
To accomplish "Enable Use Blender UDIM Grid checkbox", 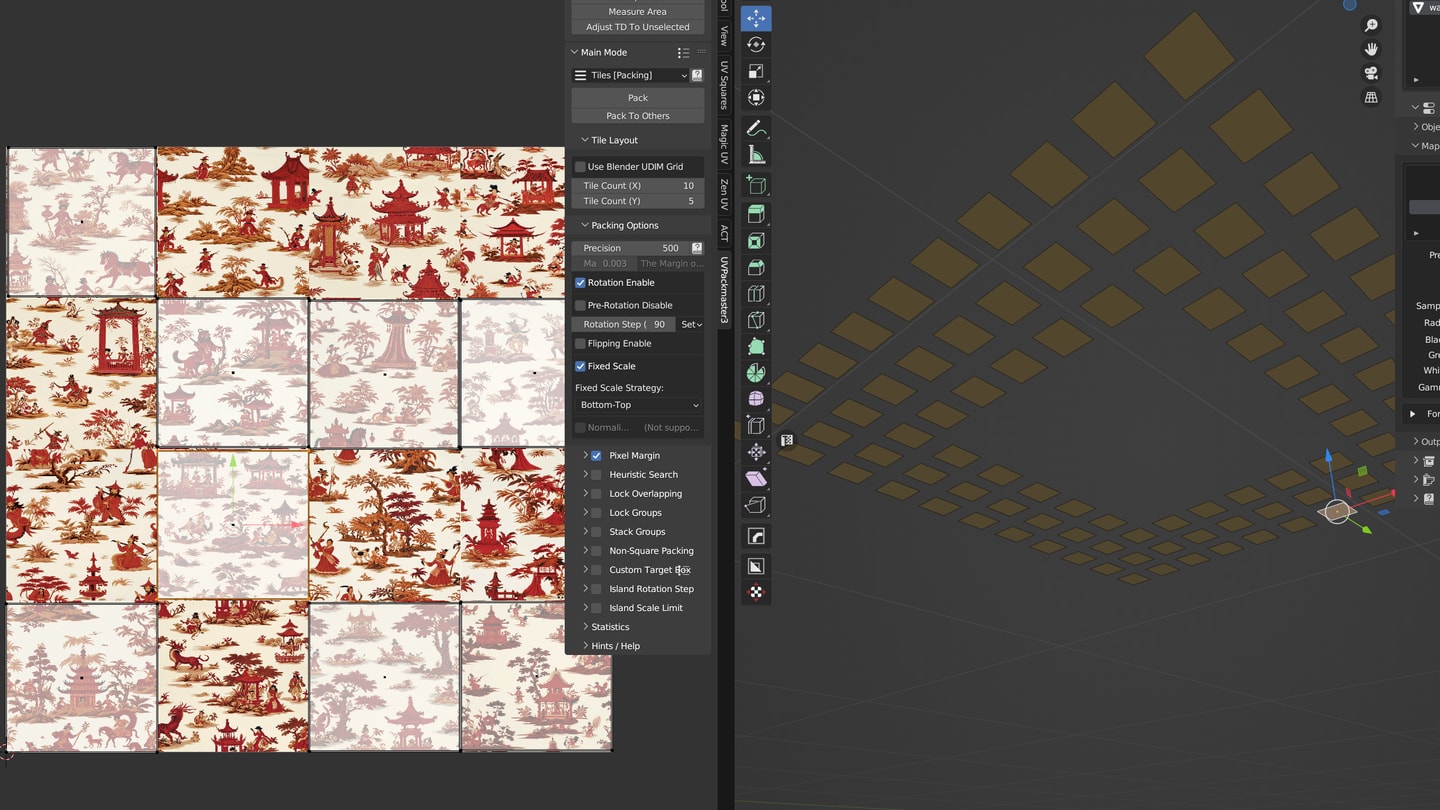I will [580, 167].
